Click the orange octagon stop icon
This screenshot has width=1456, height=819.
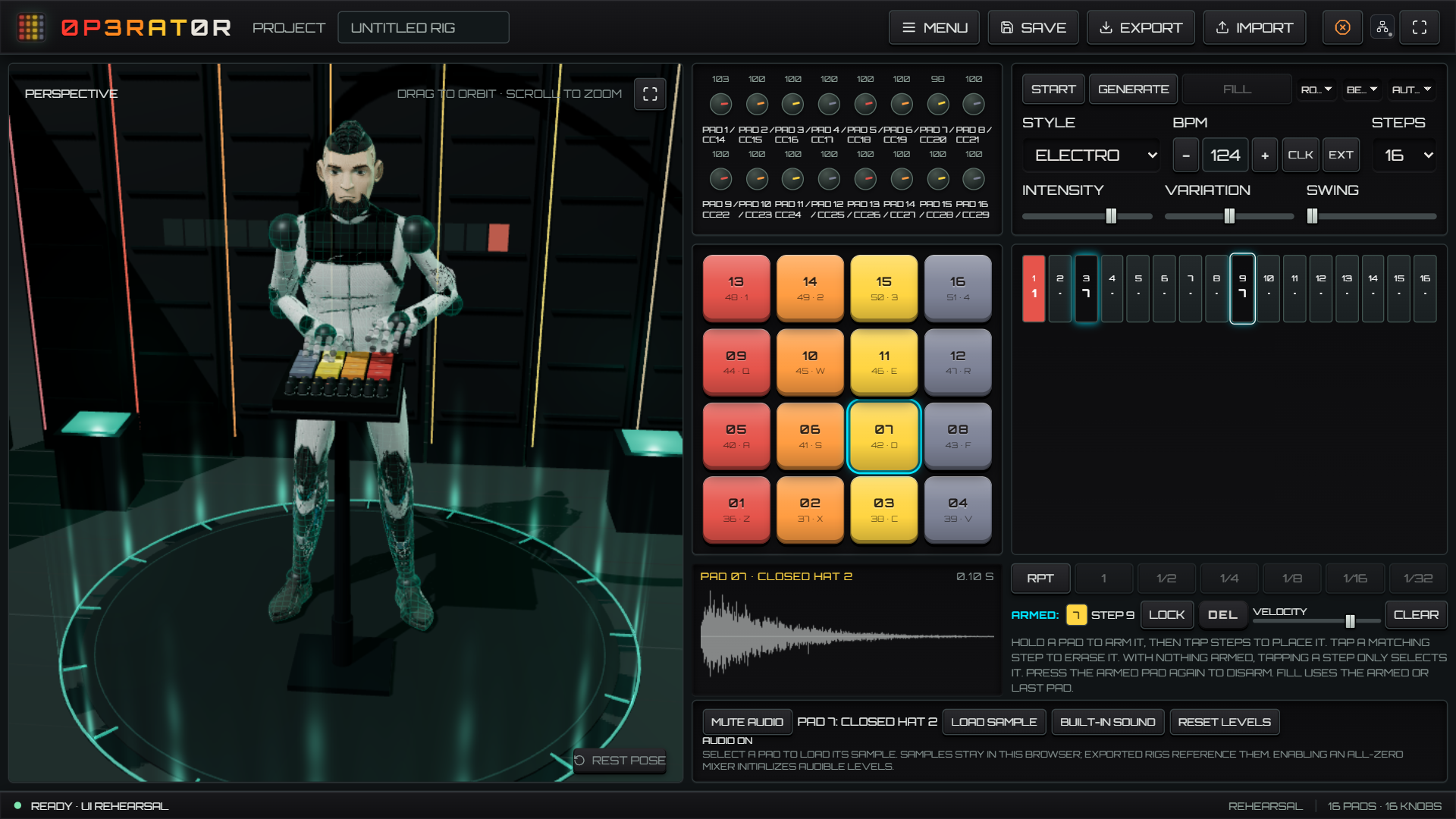[x=1342, y=27]
